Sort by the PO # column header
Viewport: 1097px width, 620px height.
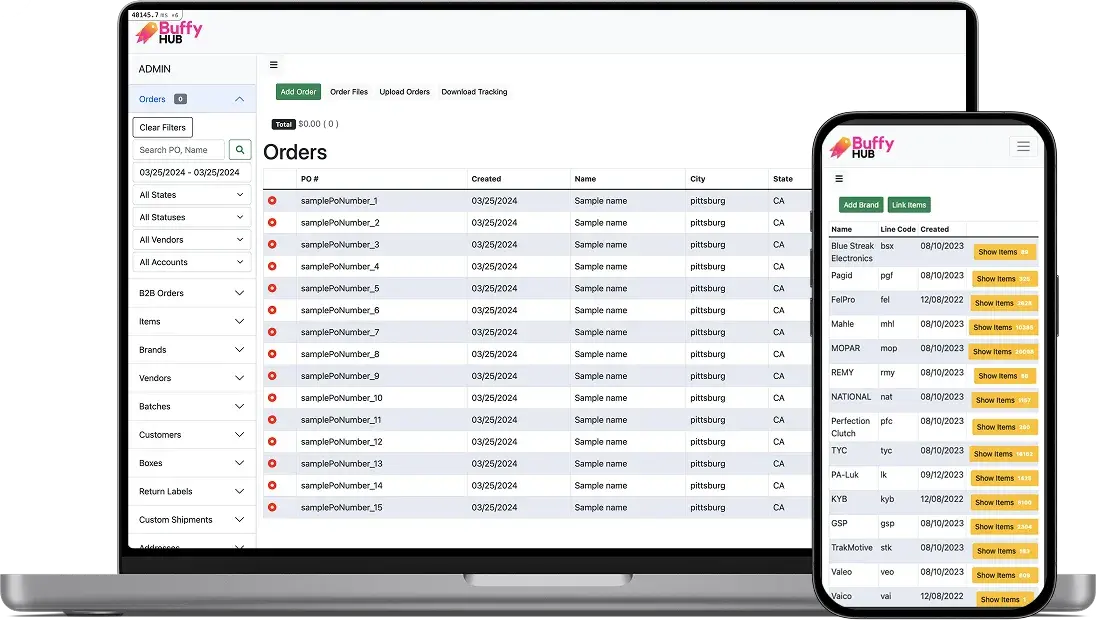point(309,179)
